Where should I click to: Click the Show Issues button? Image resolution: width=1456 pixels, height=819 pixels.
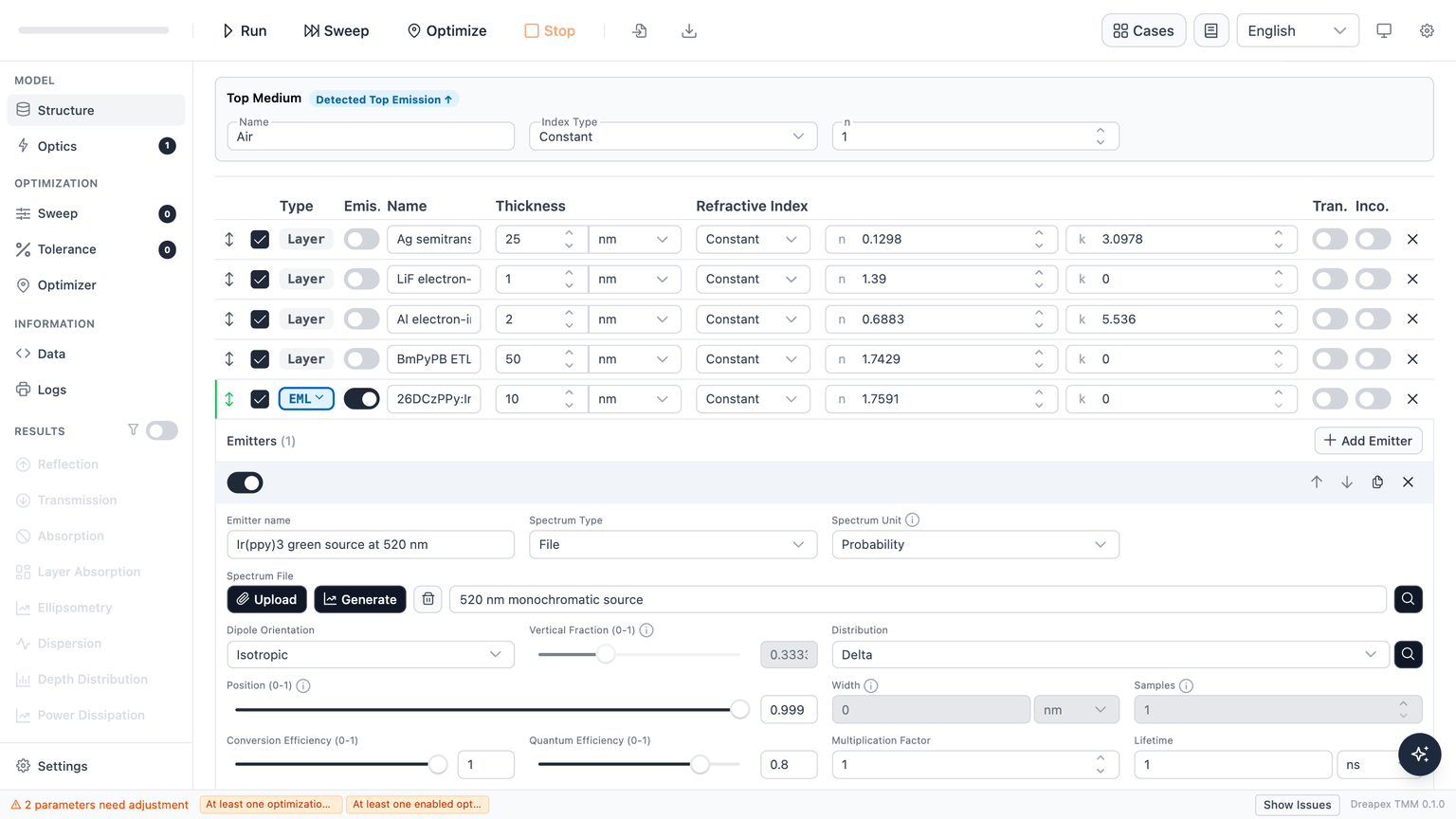click(1297, 805)
